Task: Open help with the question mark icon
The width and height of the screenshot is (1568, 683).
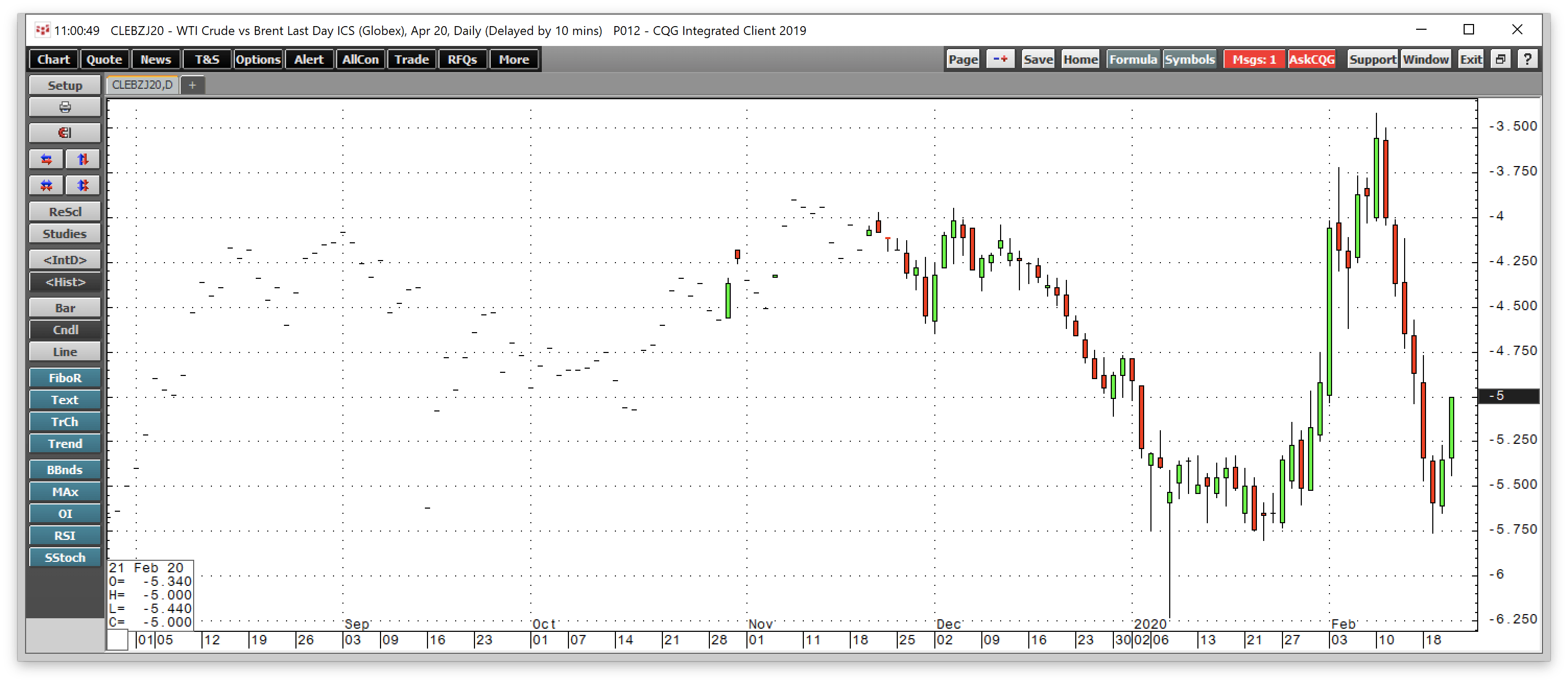Action: coord(1527,59)
